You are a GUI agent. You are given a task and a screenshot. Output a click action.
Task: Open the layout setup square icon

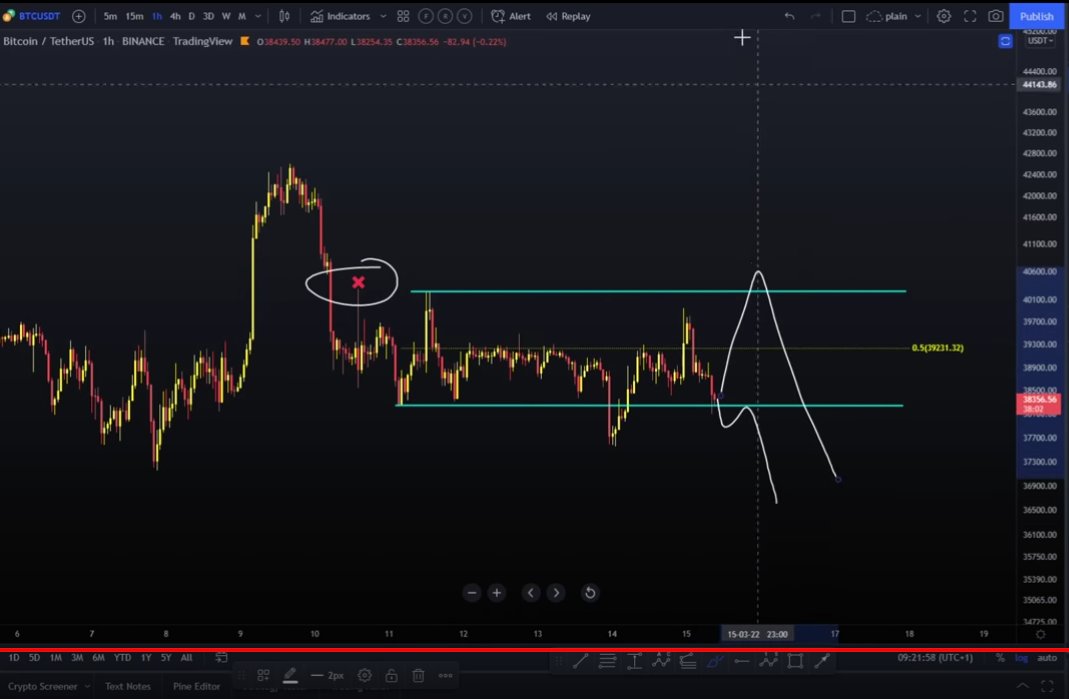[848, 16]
